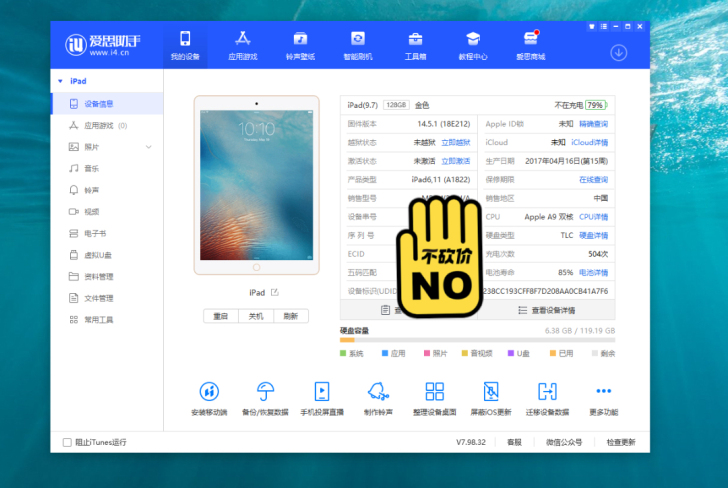Open 工具箱 toolbox tab

click(x=416, y=46)
